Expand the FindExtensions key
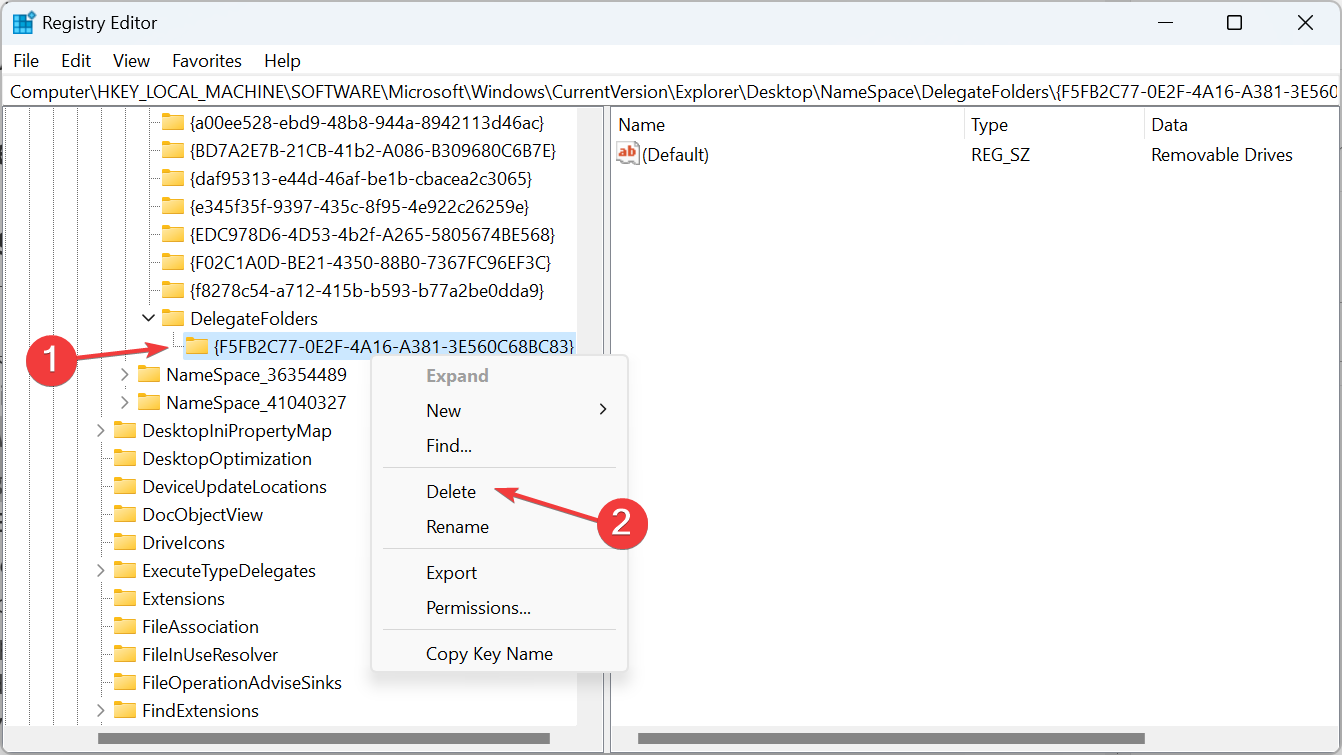 [x=101, y=711]
